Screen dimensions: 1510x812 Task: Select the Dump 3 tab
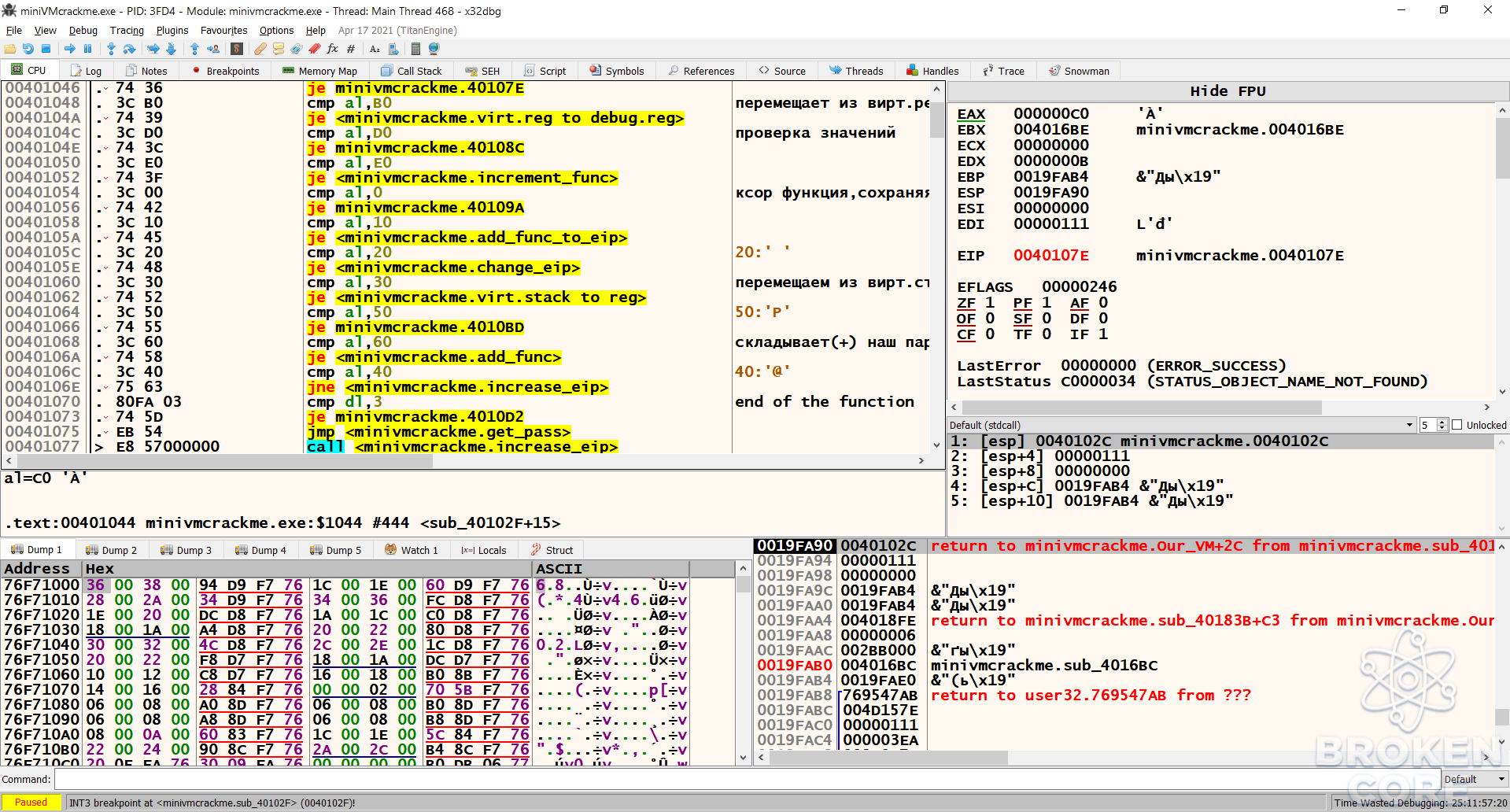[x=186, y=550]
